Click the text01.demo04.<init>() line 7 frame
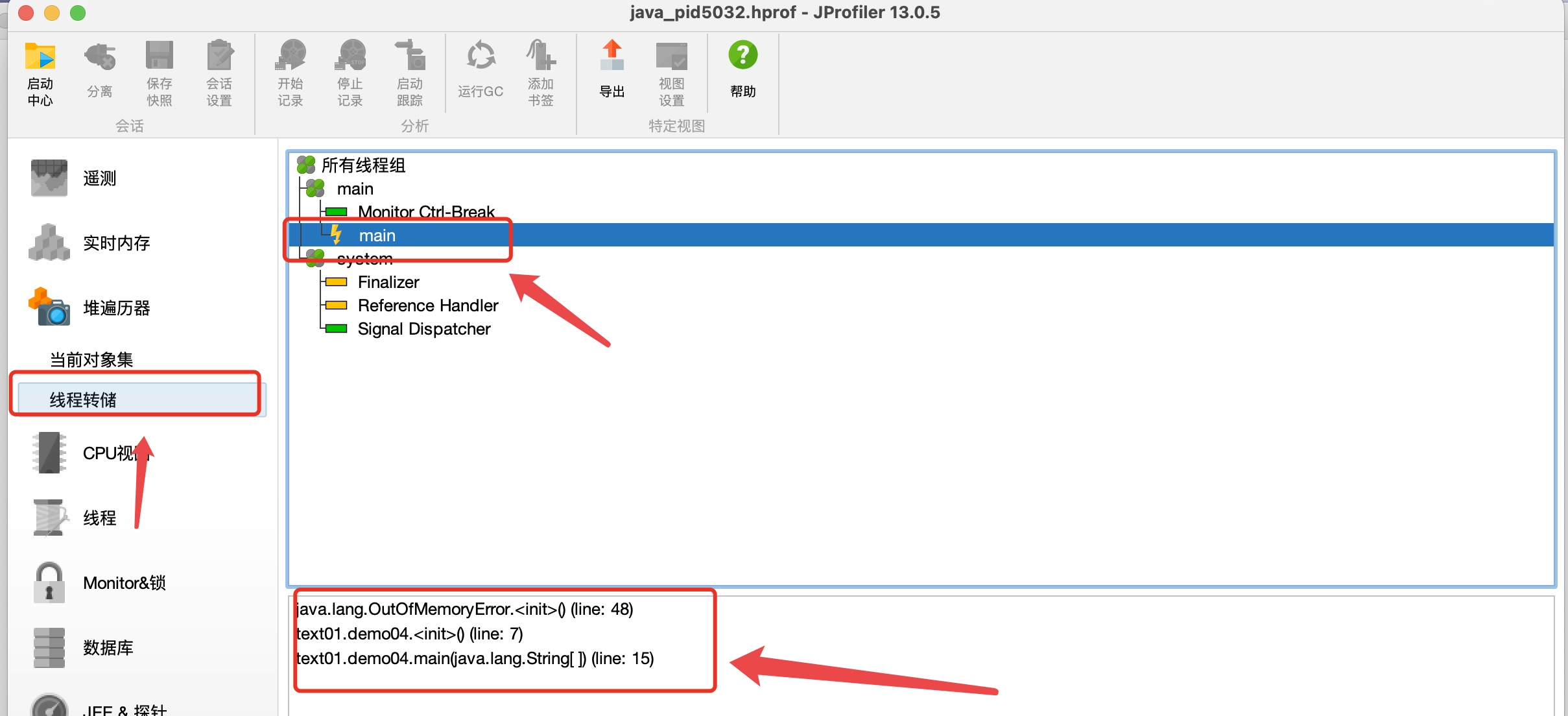Screen dimensions: 1568x716 pyautogui.click(x=409, y=634)
